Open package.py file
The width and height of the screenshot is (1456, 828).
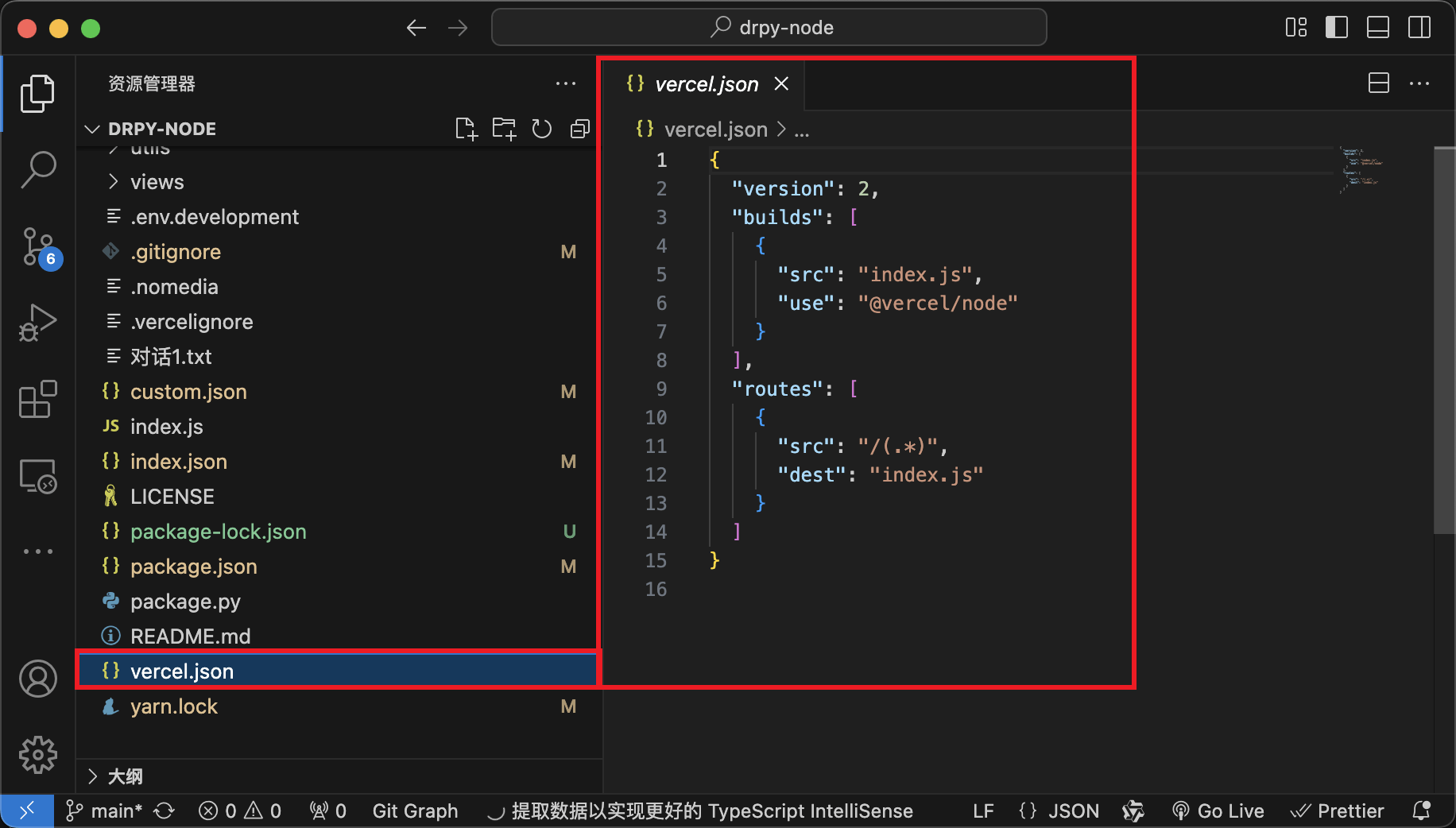(x=339, y=602)
